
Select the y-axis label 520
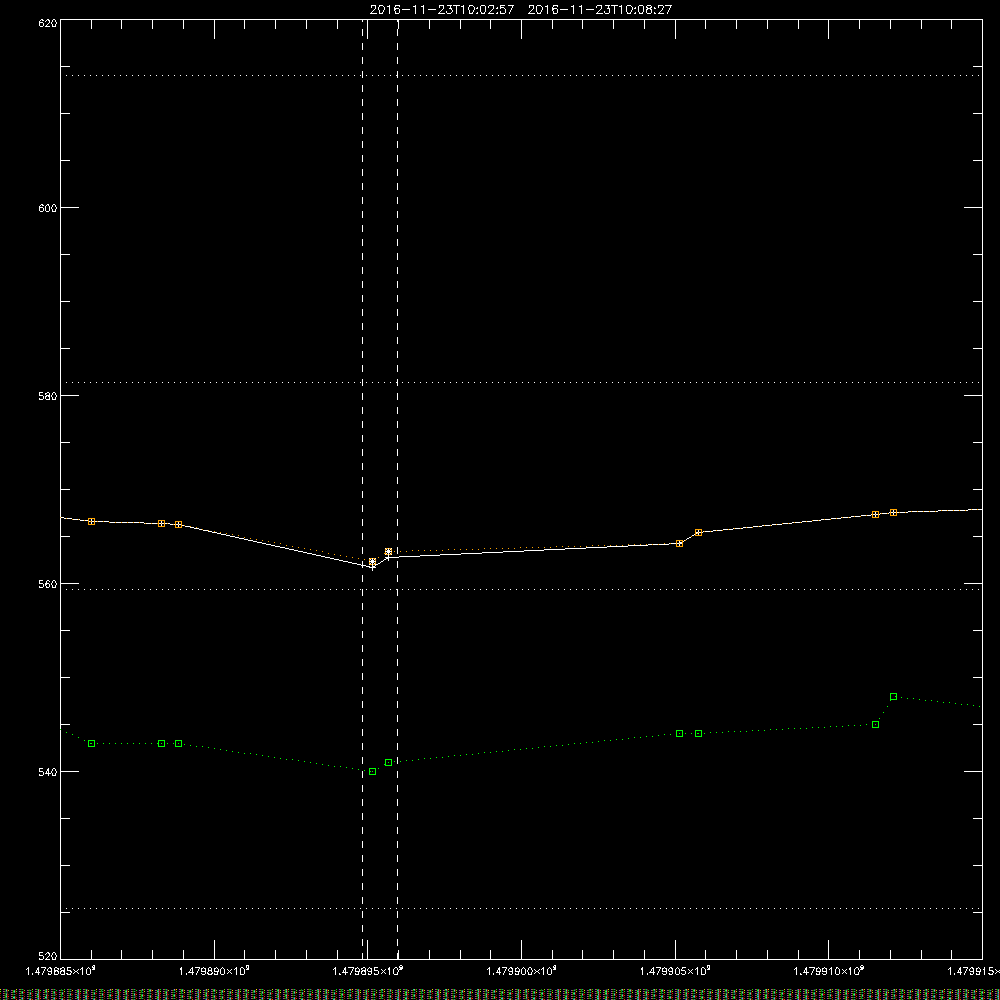pyautogui.click(x=48, y=957)
